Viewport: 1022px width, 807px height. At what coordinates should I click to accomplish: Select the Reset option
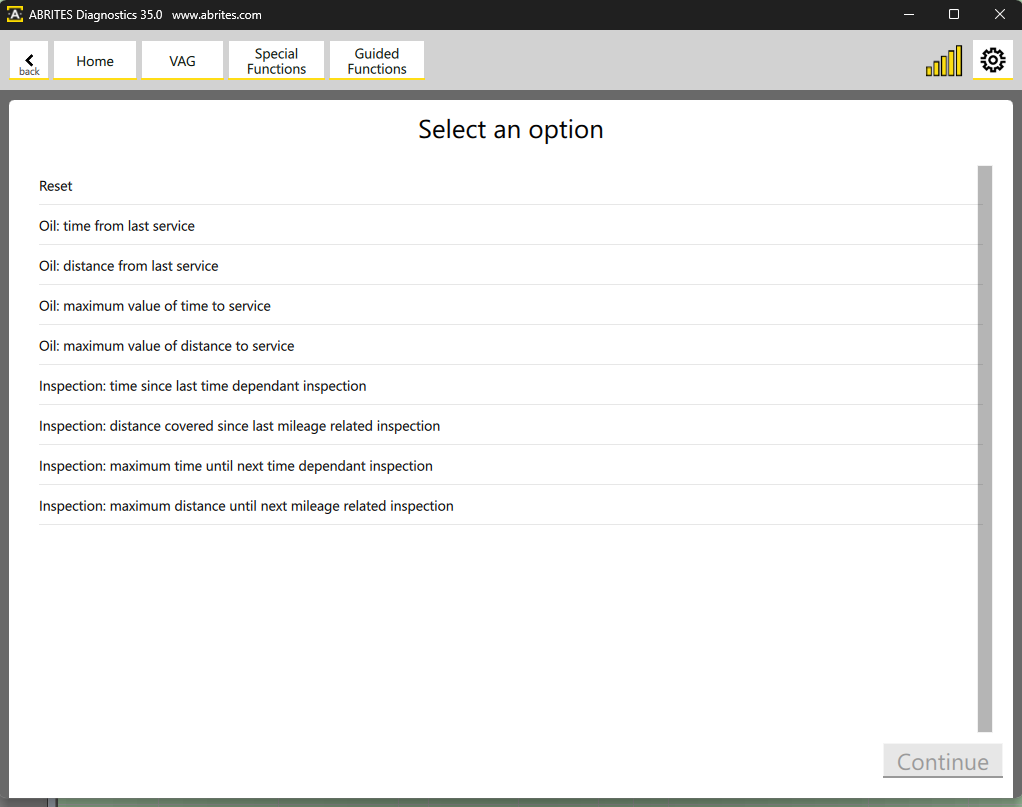tap(510, 186)
